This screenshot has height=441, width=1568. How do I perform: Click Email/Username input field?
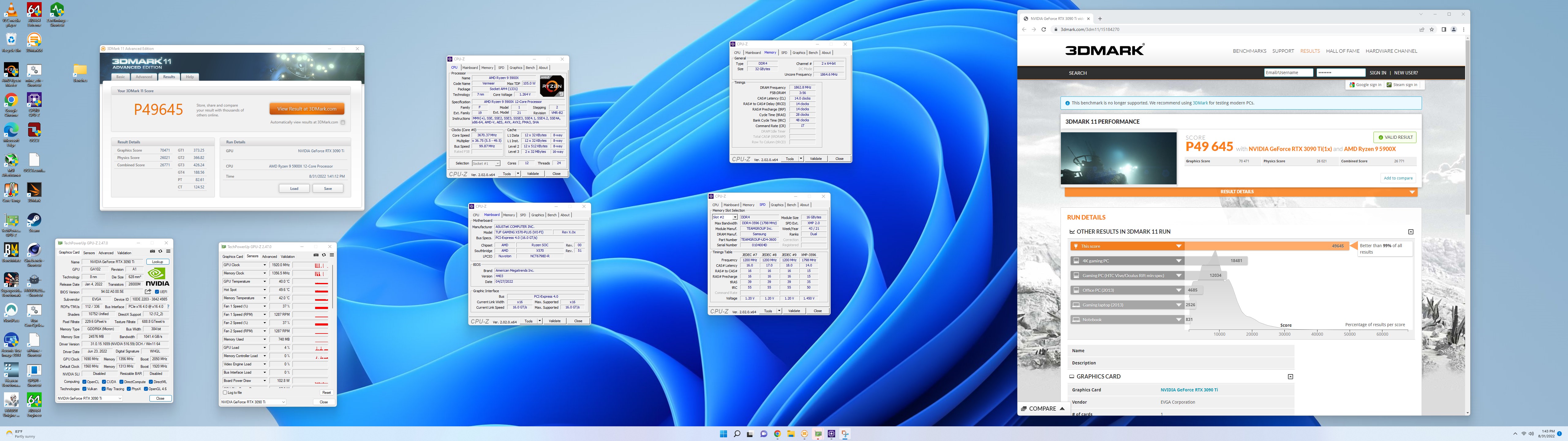coord(1289,73)
